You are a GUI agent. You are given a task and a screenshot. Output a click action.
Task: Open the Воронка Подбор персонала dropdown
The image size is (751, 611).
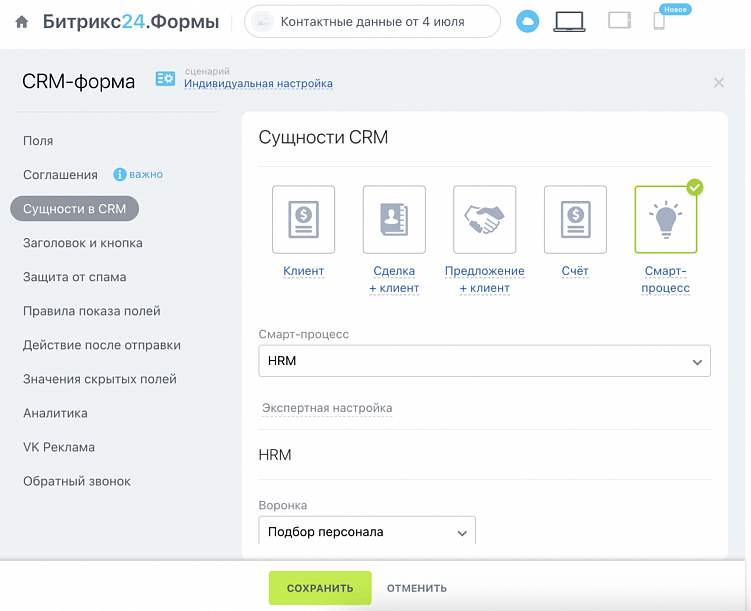point(367,532)
